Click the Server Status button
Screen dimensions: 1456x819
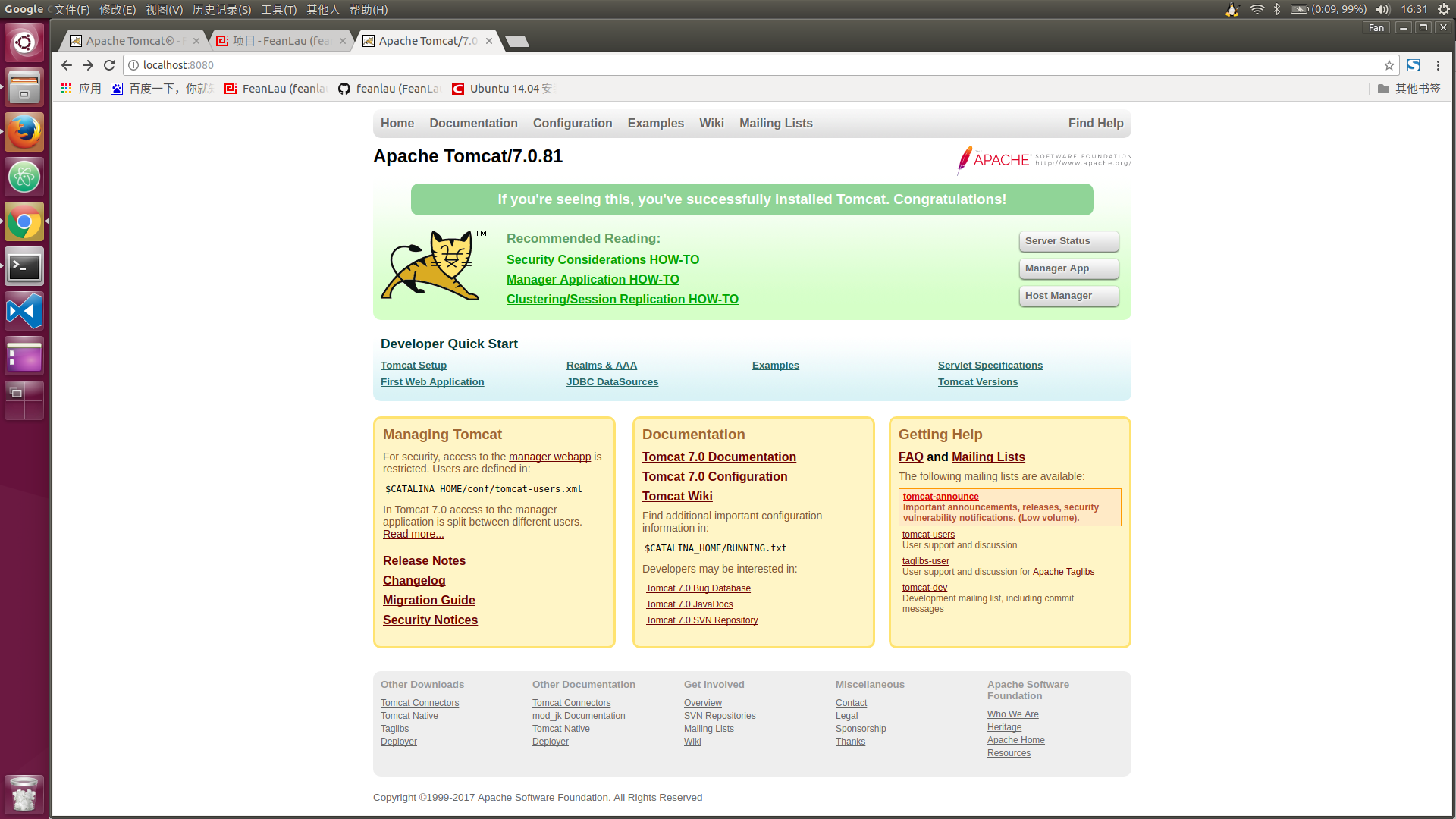(x=1068, y=241)
